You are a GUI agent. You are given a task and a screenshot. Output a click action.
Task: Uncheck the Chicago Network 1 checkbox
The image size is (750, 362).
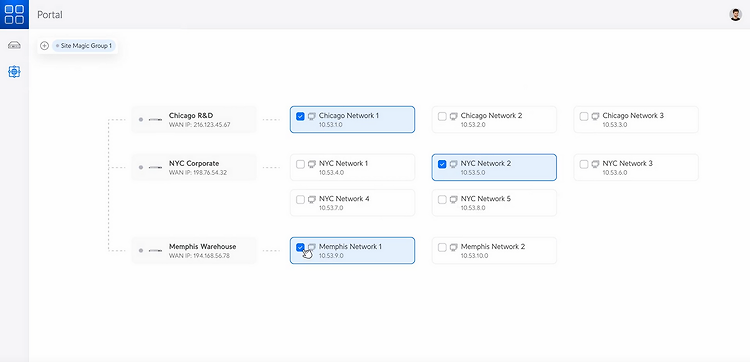coord(300,116)
